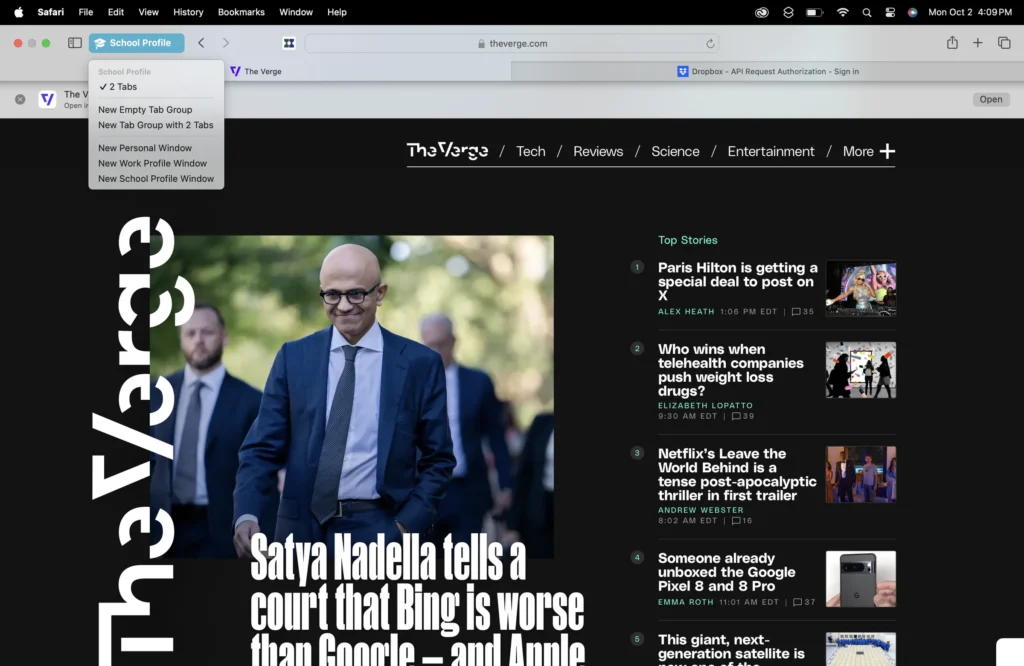1024x666 pixels.
Task: Toggle the Safari sidebar
Action: click(74, 43)
